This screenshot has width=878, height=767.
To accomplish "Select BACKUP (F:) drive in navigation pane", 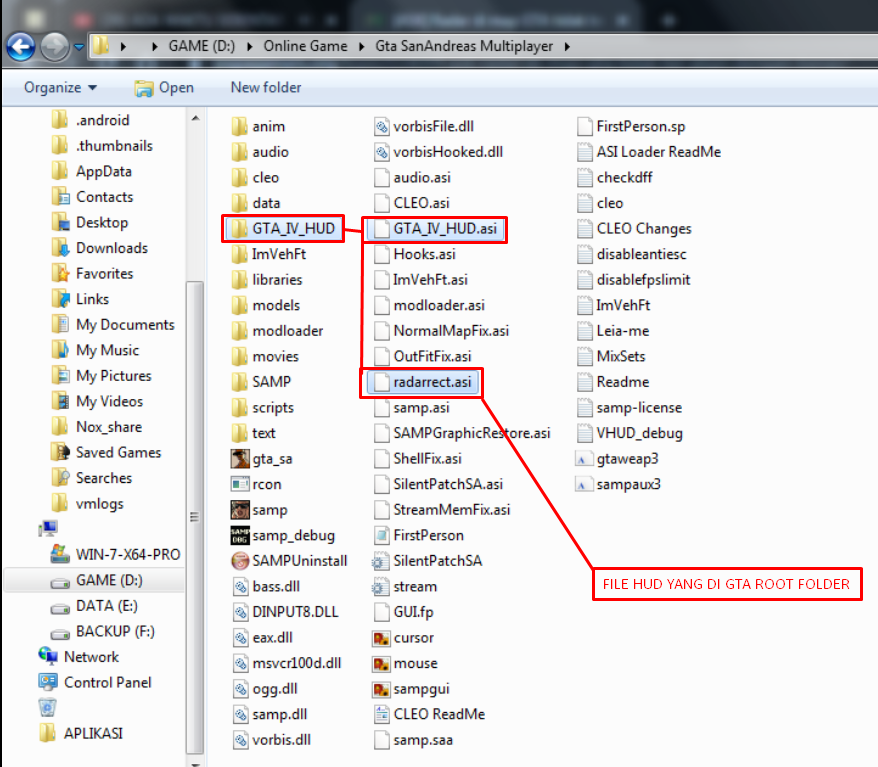I will click(x=102, y=632).
